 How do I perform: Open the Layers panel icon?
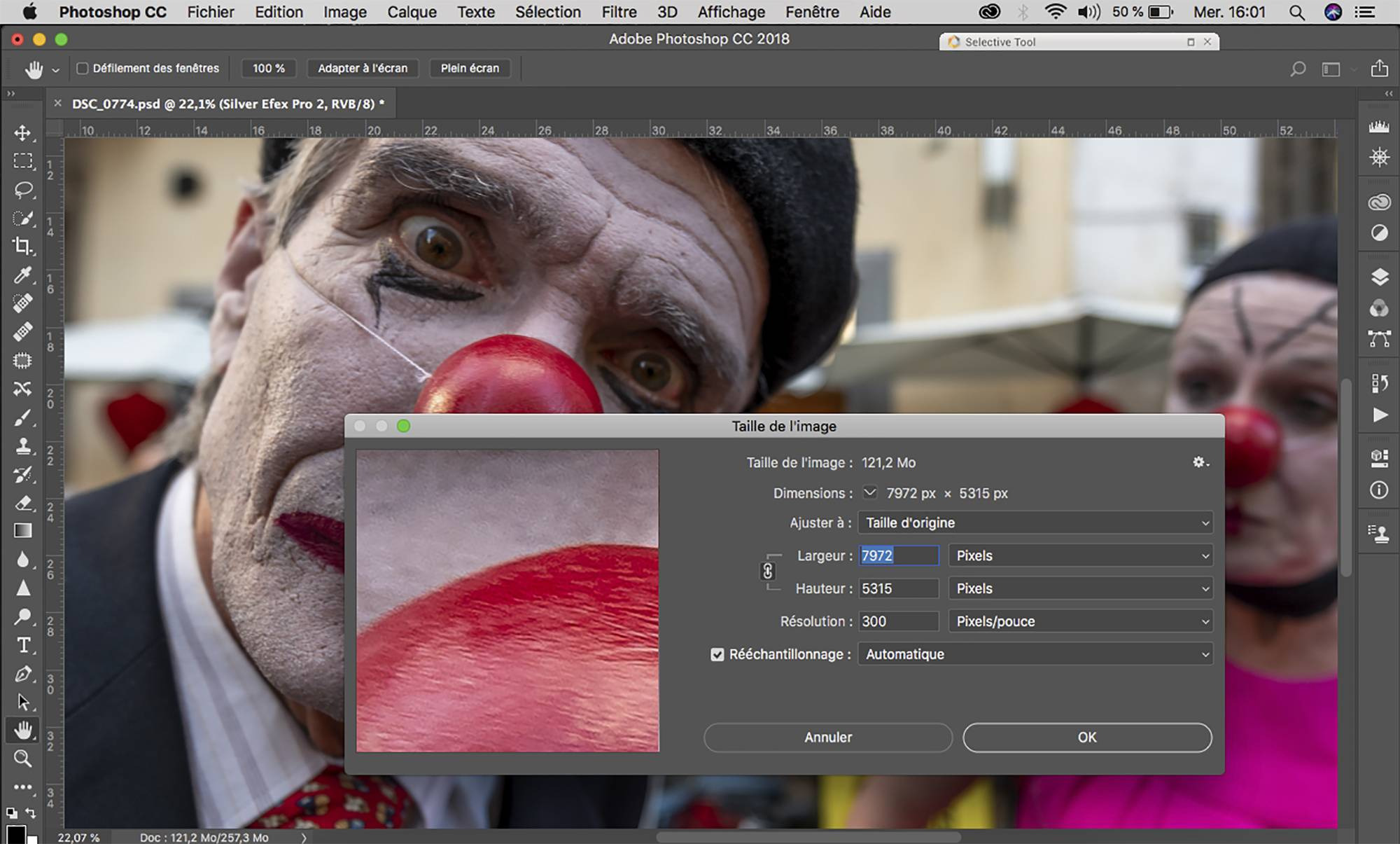point(1379,277)
